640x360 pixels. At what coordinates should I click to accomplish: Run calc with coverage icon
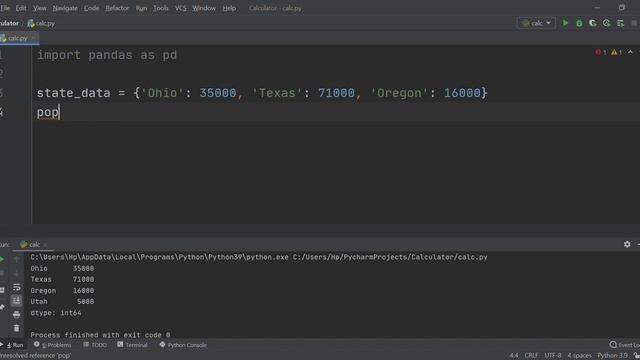[593, 23]
